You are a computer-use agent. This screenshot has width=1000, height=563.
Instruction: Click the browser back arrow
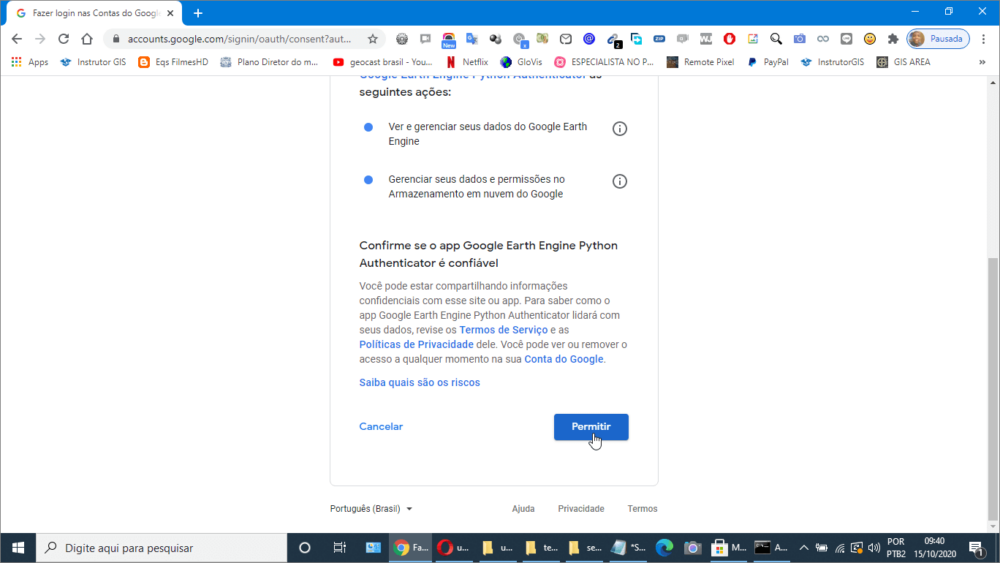click(17, 39)
